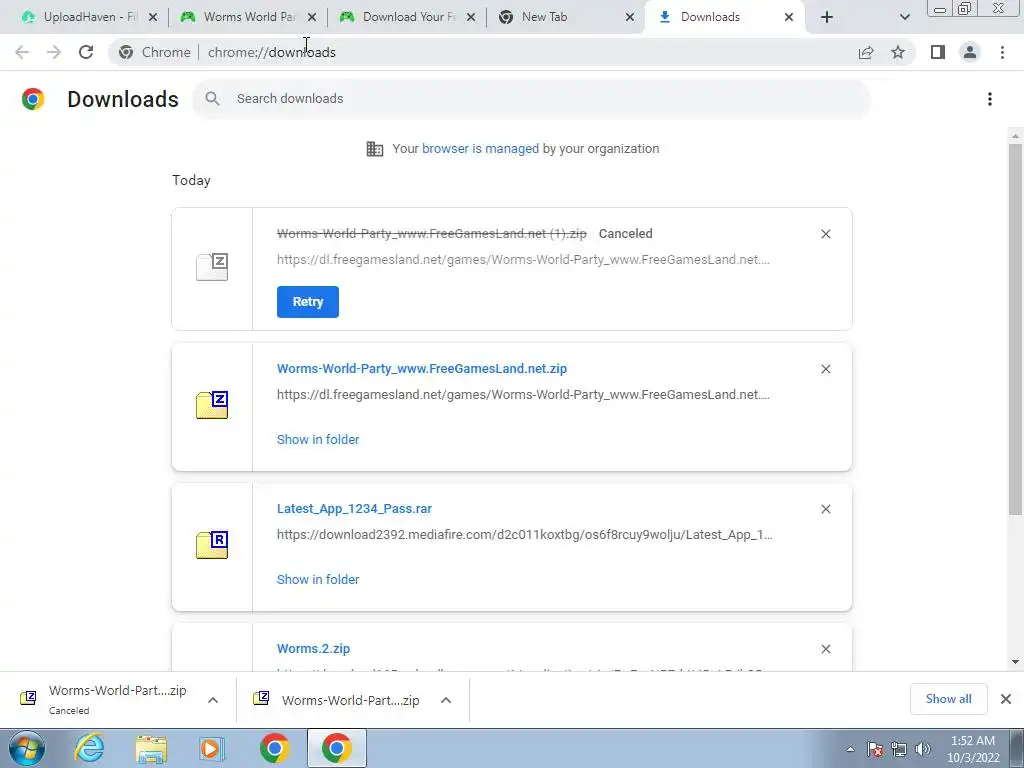Open the Latest_App_1234_Pass.rar file link

(x=354, y=509)
